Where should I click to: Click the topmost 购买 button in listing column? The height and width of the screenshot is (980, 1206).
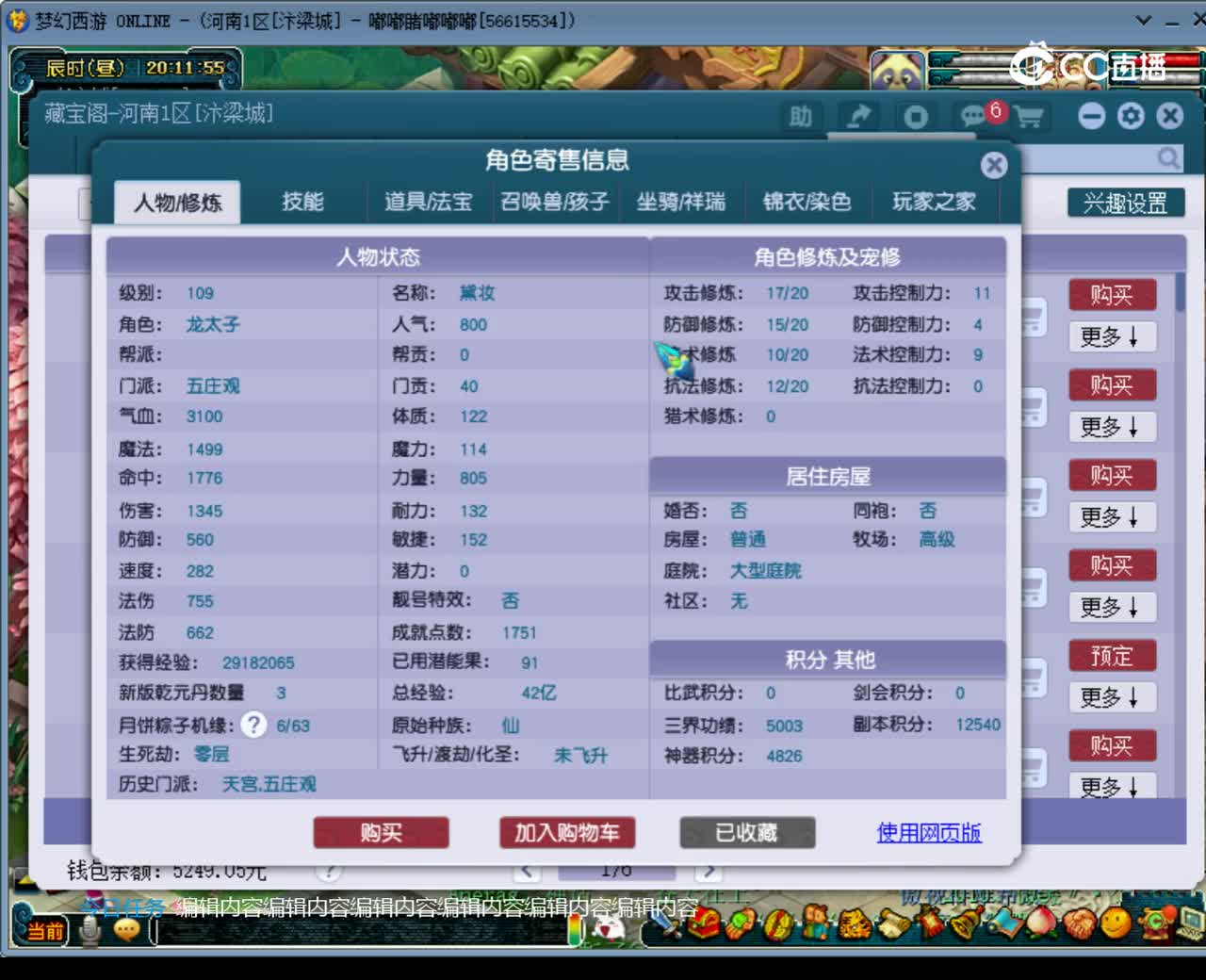pos(1112,295)
